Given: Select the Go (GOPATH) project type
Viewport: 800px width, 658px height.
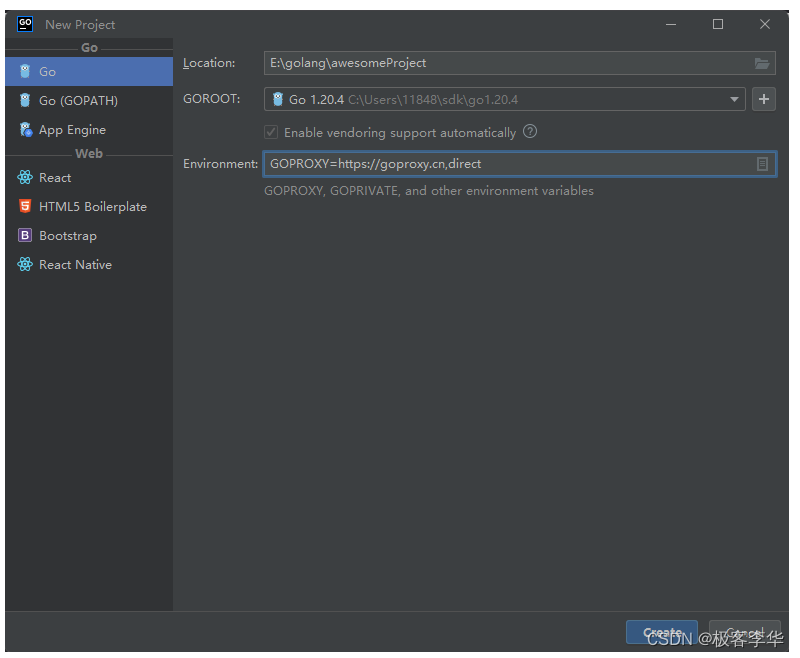Looking at the screenshot, I should [89, 100].
